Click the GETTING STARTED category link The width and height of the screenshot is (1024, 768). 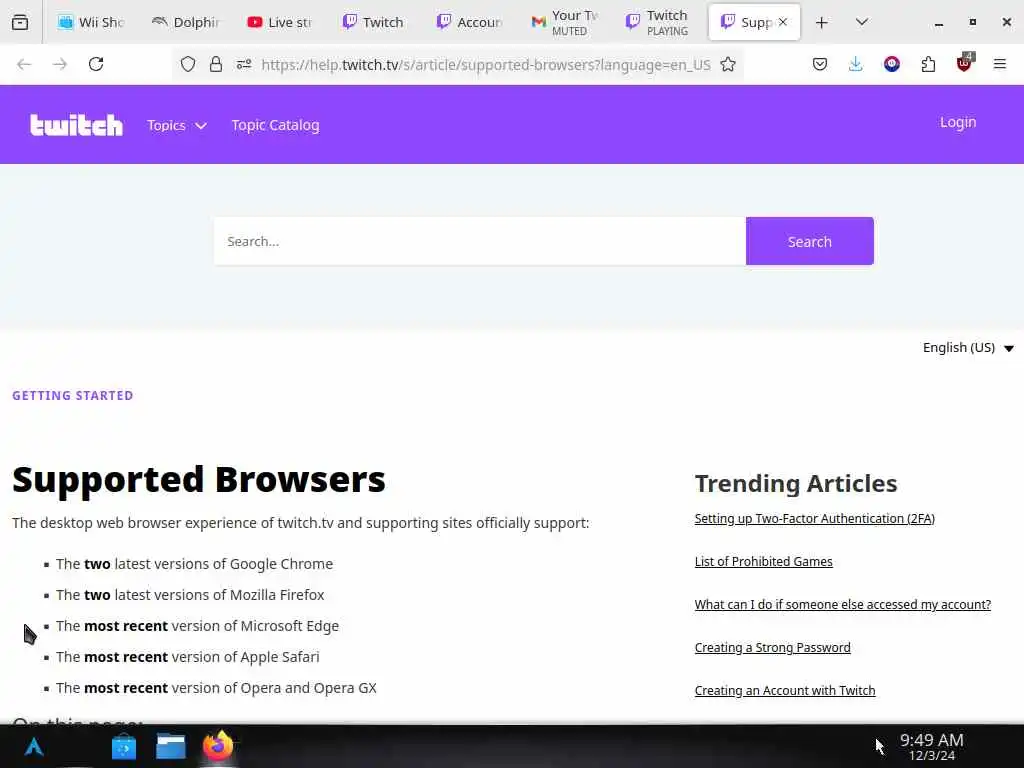coord(72,395)
